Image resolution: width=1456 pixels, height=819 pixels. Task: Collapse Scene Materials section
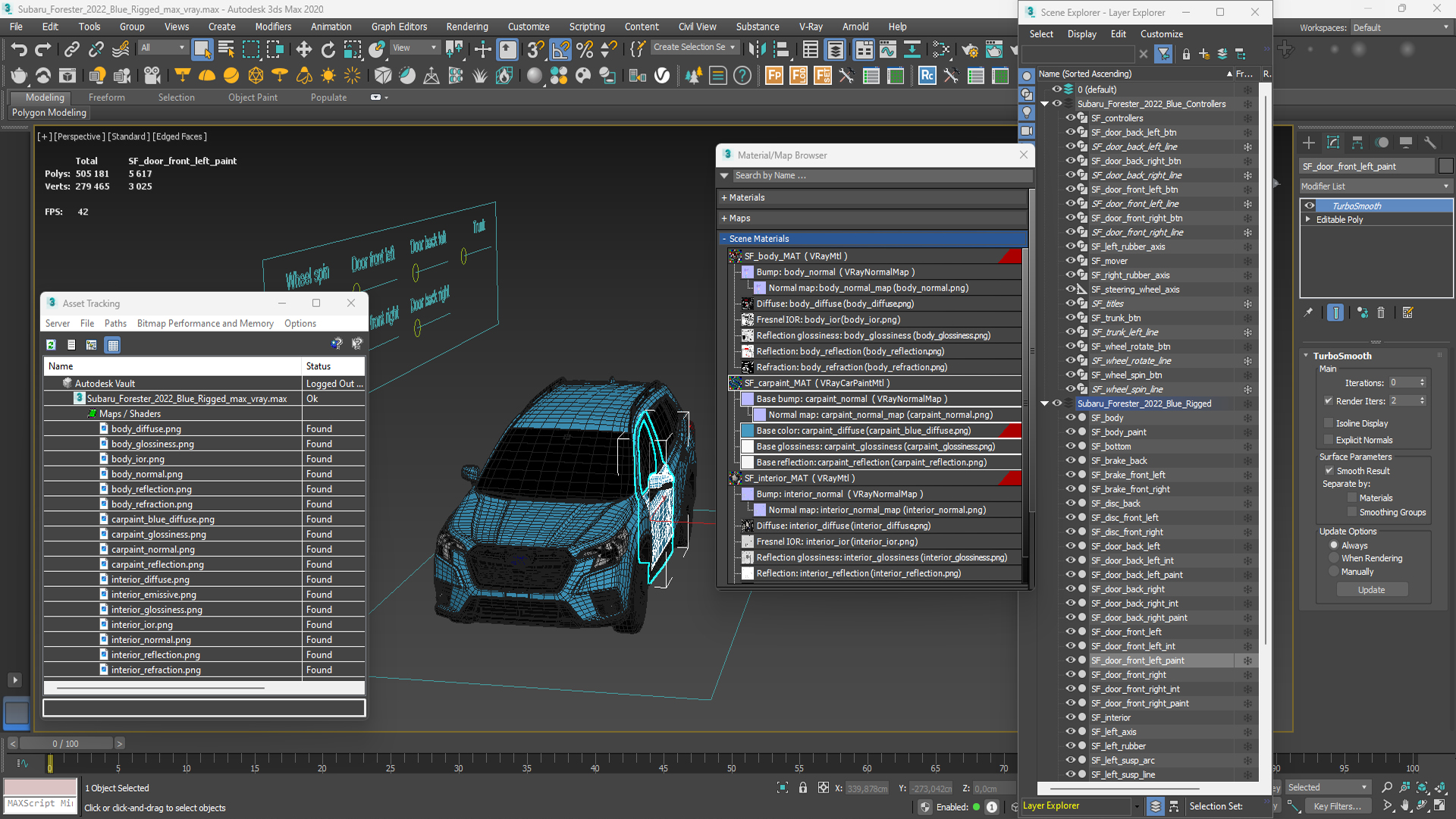(724, 238)
